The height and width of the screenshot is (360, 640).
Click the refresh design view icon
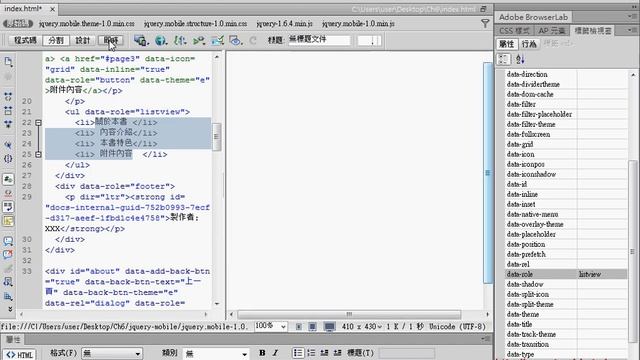tap(253, 40)
